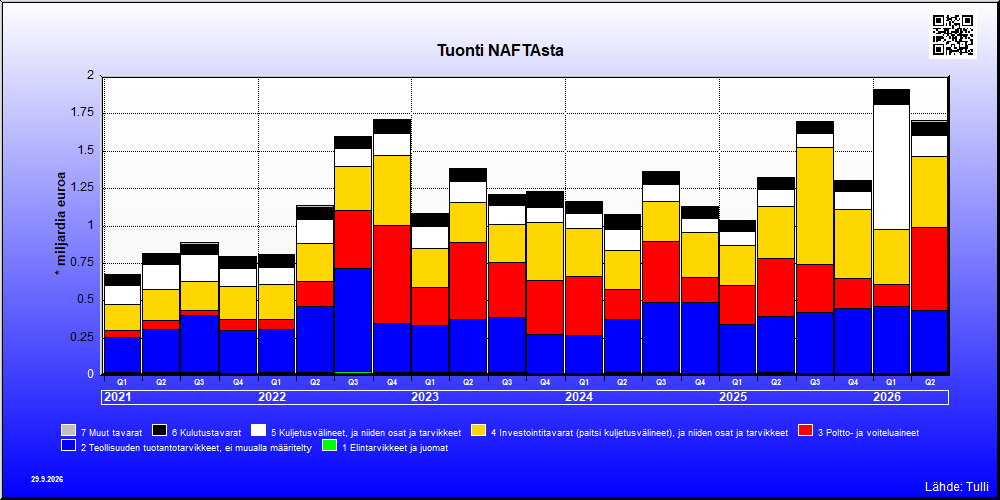Click the tall blue segment in 2022 Q3 bar
The height and width of the screenshot is (500, 1000).
pos(353,320)
